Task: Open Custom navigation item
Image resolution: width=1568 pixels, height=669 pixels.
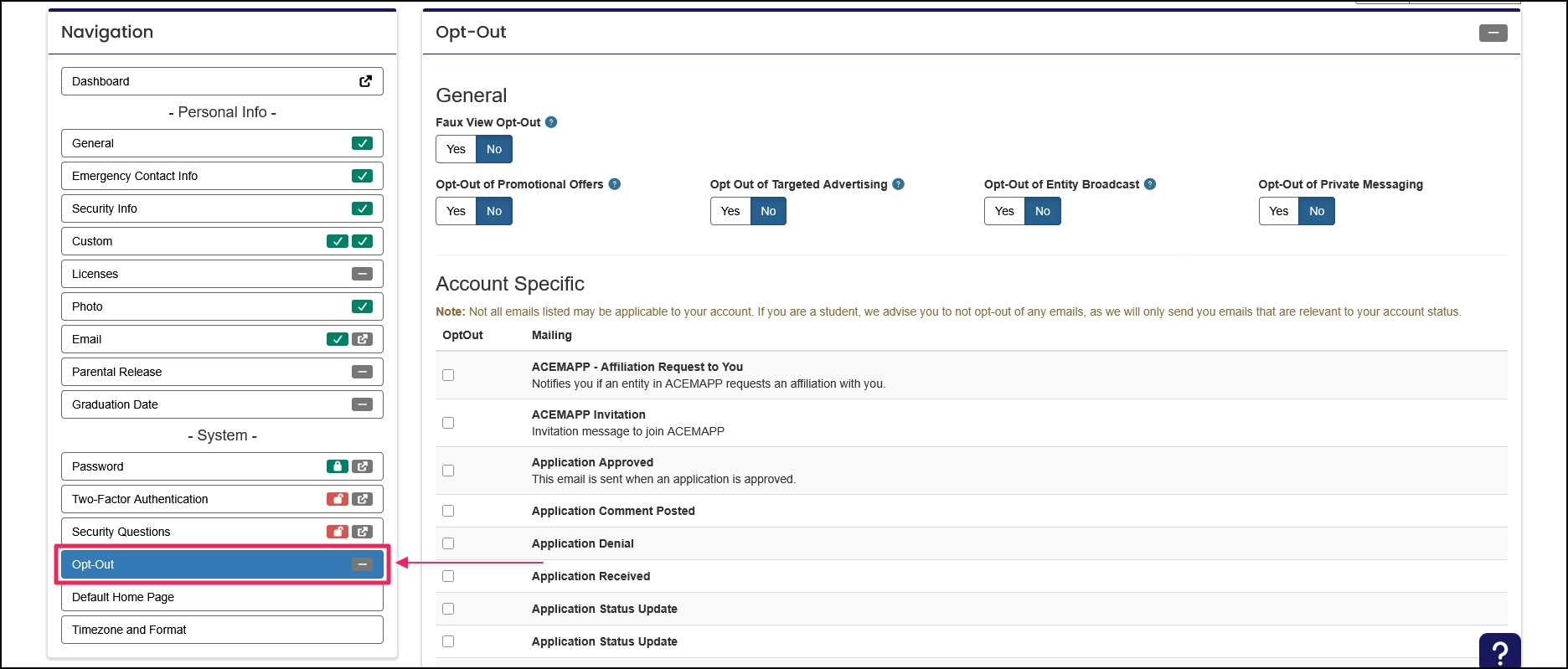Action: 222,241
